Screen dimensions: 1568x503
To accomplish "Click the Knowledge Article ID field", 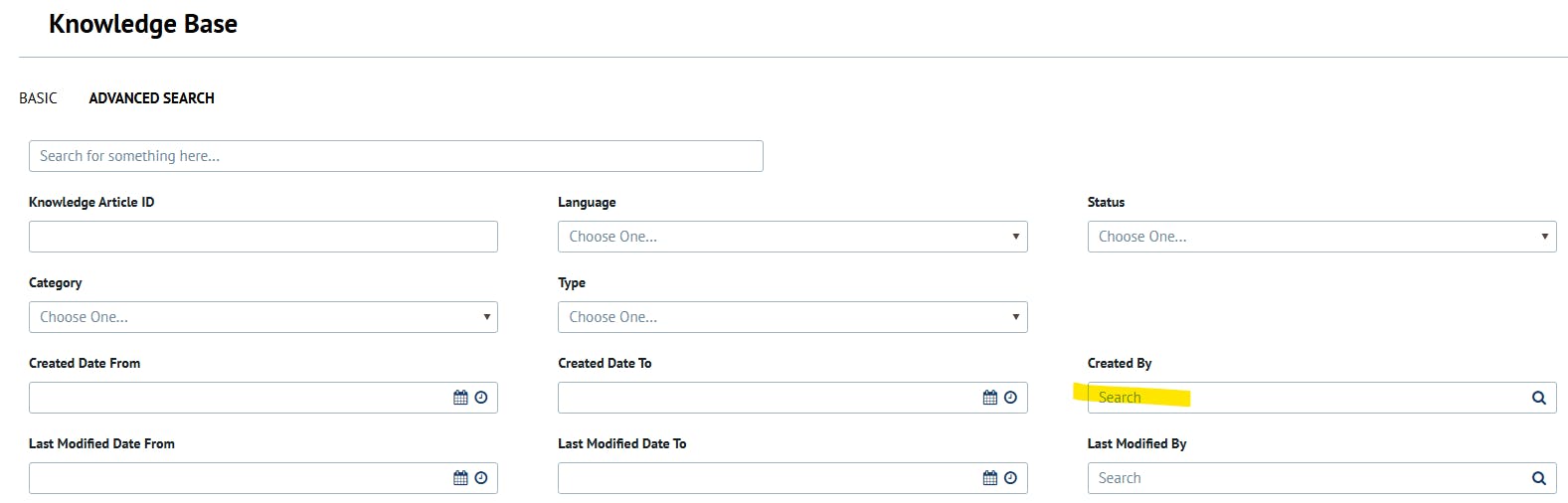I will coord(263,237).
